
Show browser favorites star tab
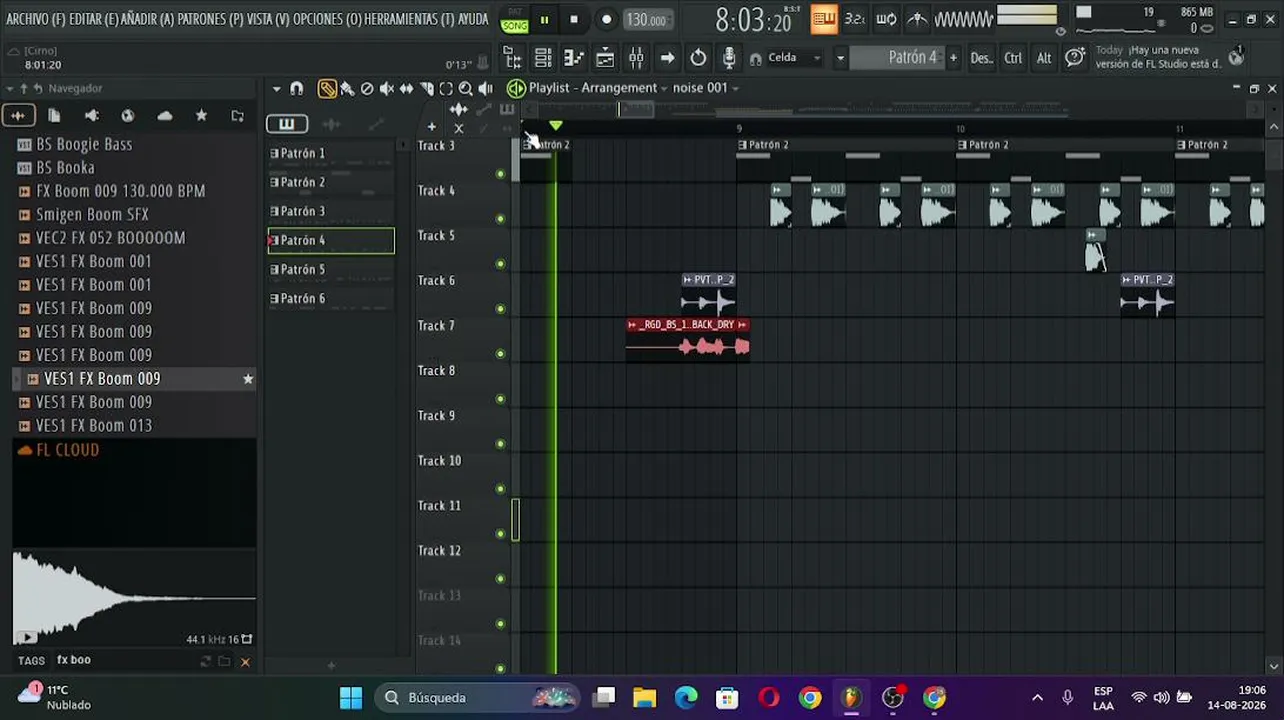pos(201,116)
